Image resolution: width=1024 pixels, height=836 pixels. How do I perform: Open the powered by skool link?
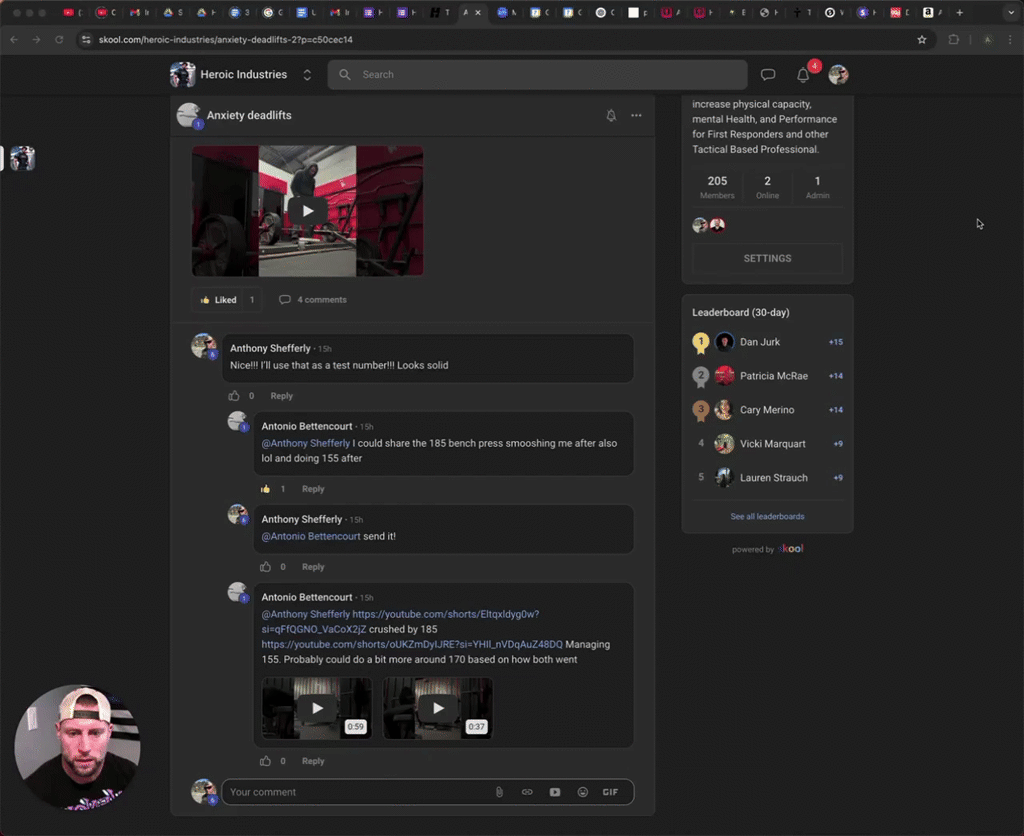click(767, 549)
